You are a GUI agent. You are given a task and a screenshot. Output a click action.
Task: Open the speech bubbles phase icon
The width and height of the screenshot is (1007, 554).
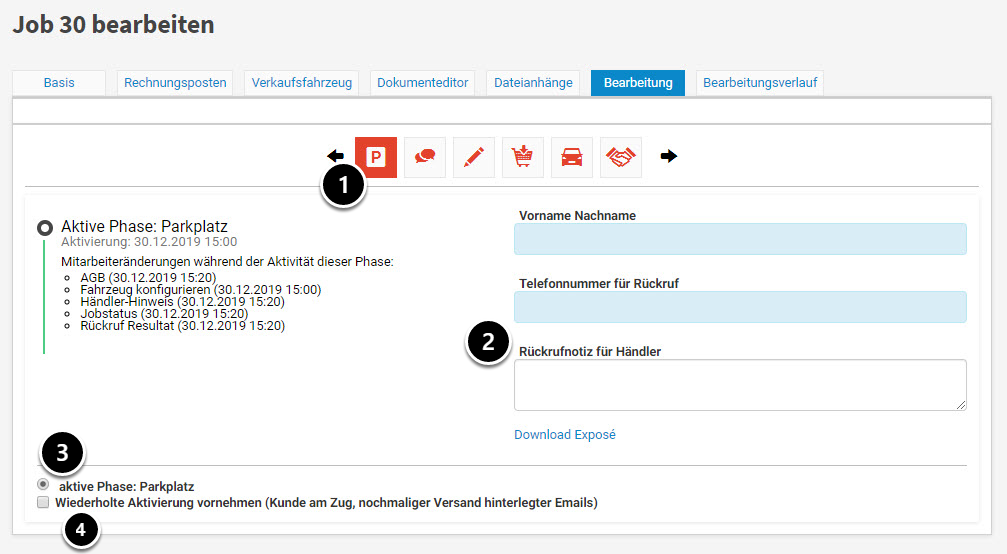tap(425, 157)
